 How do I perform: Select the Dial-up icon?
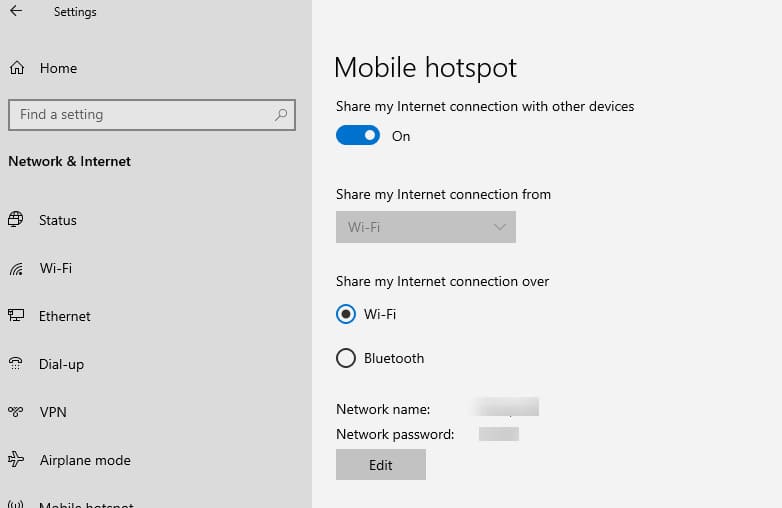[16, 364]
